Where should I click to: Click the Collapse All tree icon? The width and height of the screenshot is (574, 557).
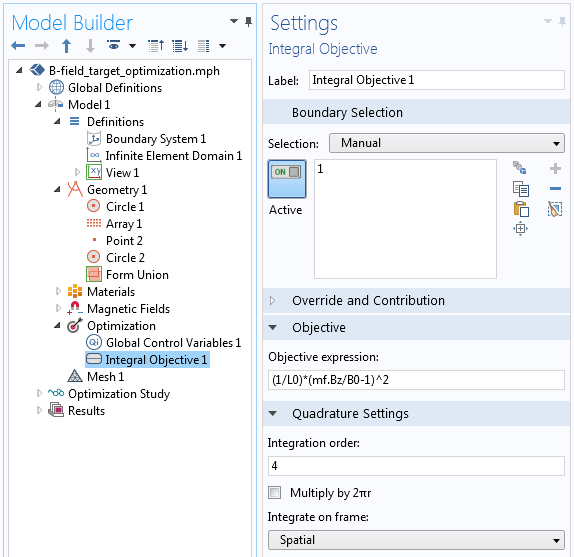point(156,46)
